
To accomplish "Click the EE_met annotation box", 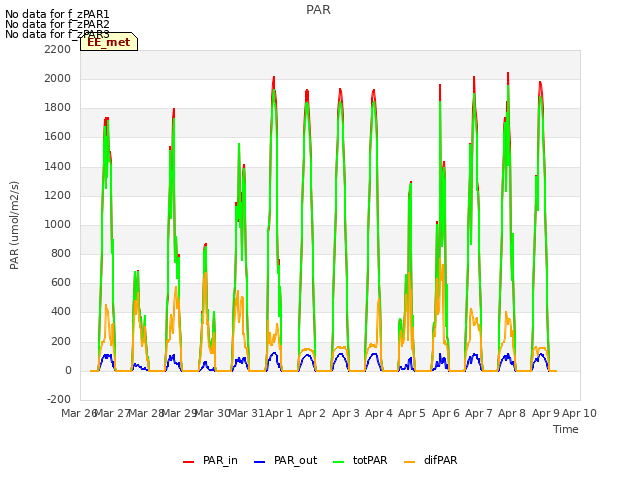I will tap(109, 42).
